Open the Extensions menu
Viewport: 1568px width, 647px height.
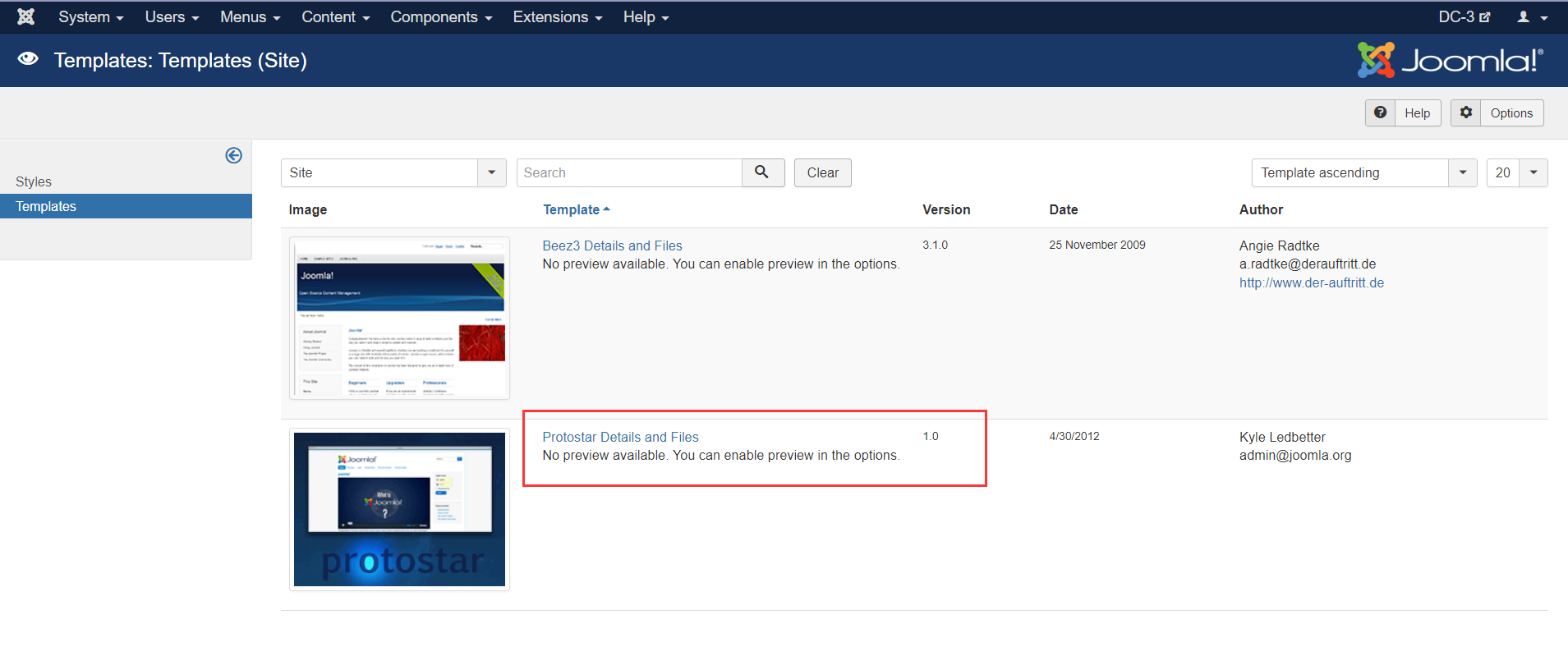558,16
